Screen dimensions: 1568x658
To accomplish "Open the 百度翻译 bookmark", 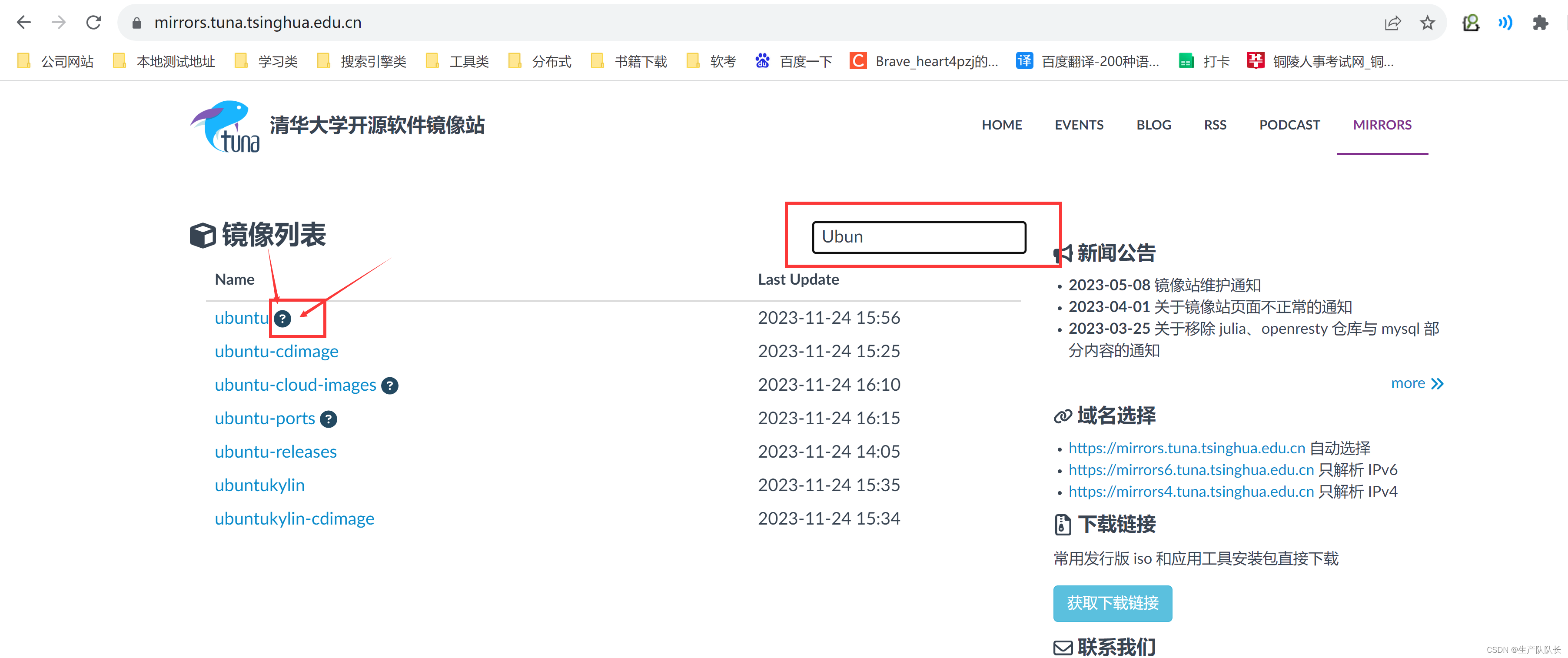I will pos(1088,61).
